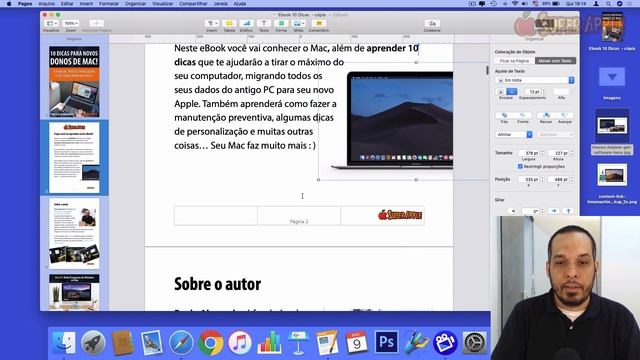Flip the object horizontally
This screenshot has width=640, height=360.
[x=554, y=211]
